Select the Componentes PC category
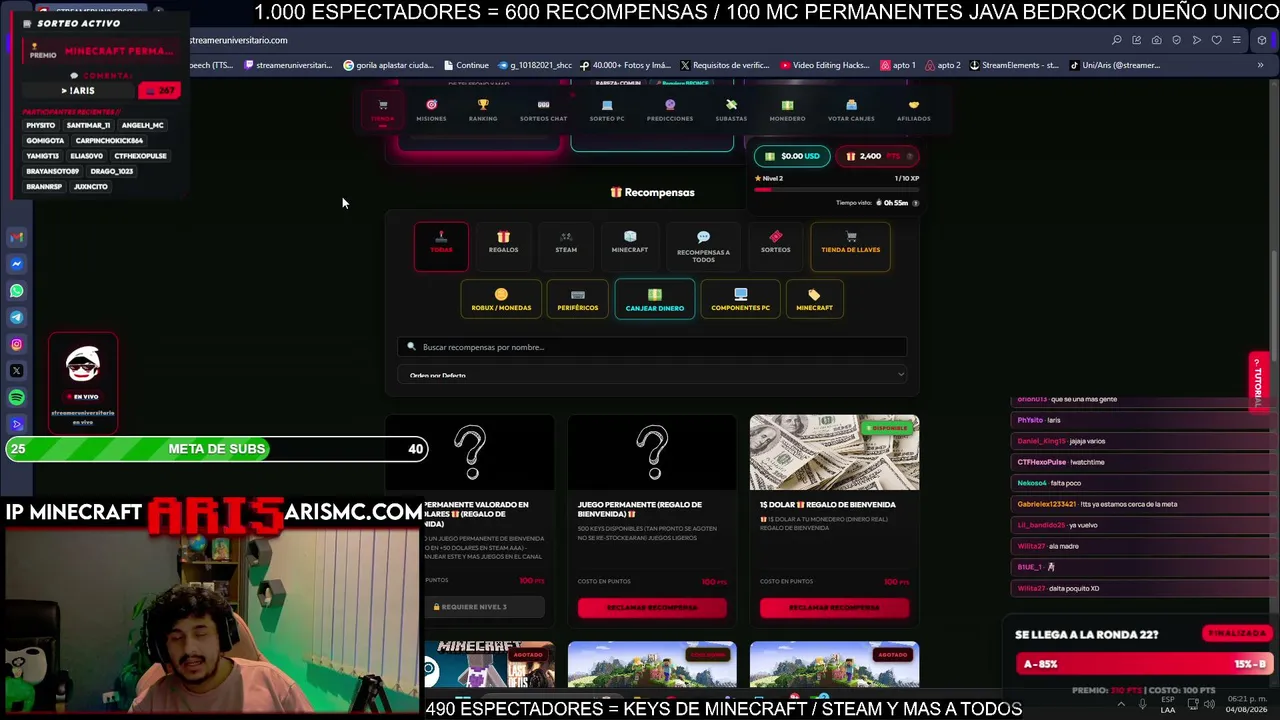Viewport: 1280px width, 720px height. 740,299
